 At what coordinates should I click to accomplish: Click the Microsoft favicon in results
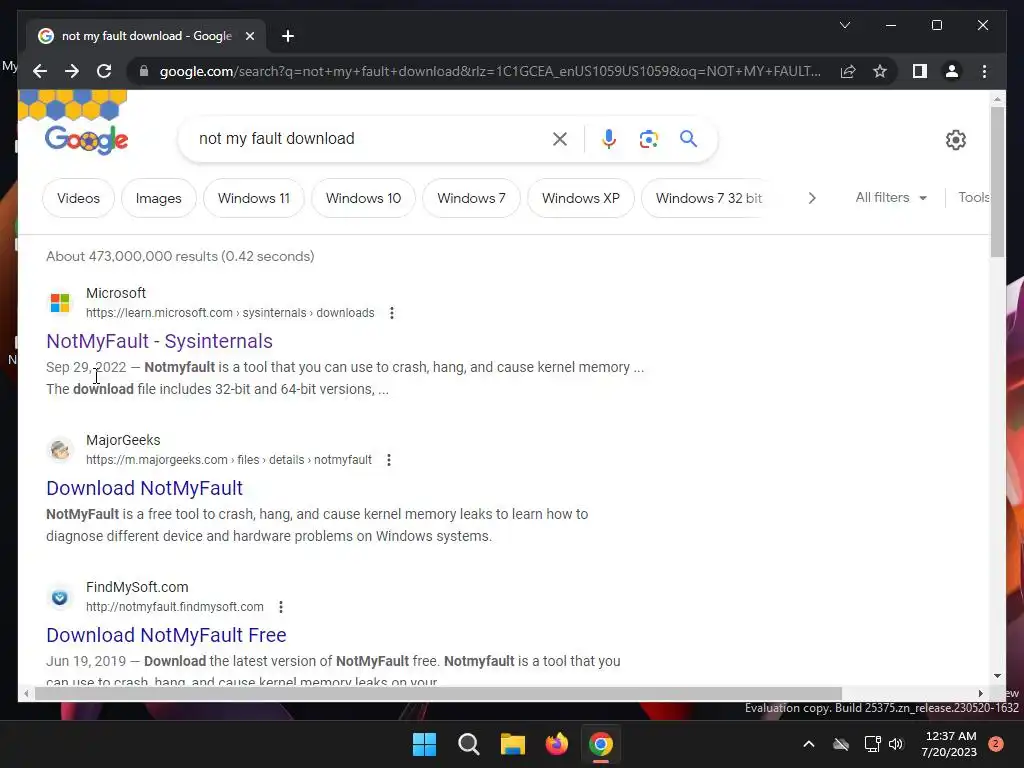click(x=60, y=303)
